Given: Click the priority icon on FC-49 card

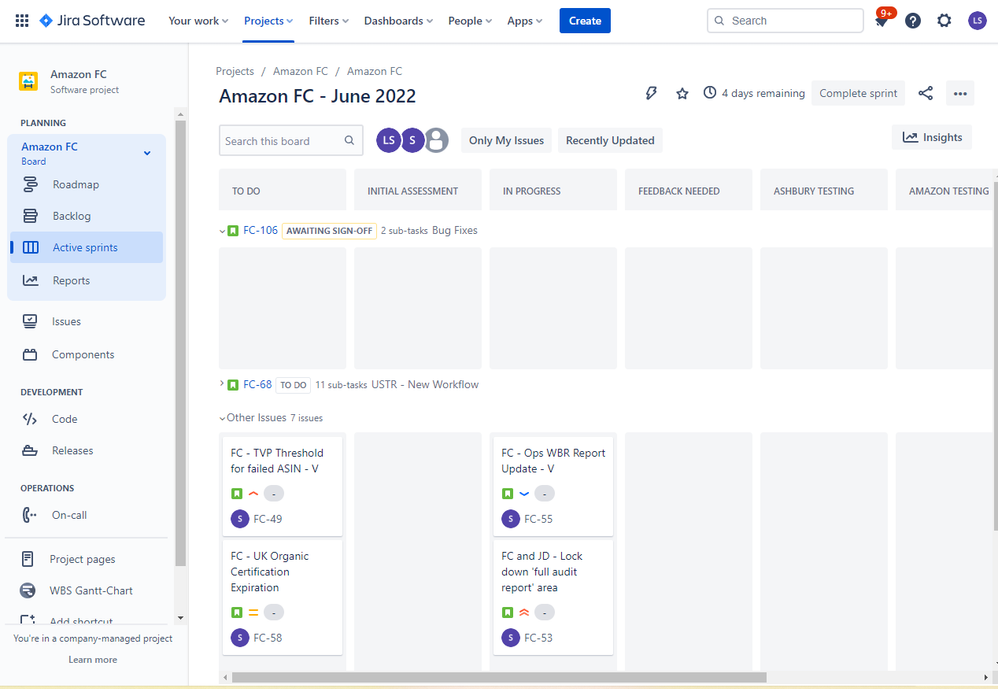Looking at the screenshot, I should (x=253, y=494).
